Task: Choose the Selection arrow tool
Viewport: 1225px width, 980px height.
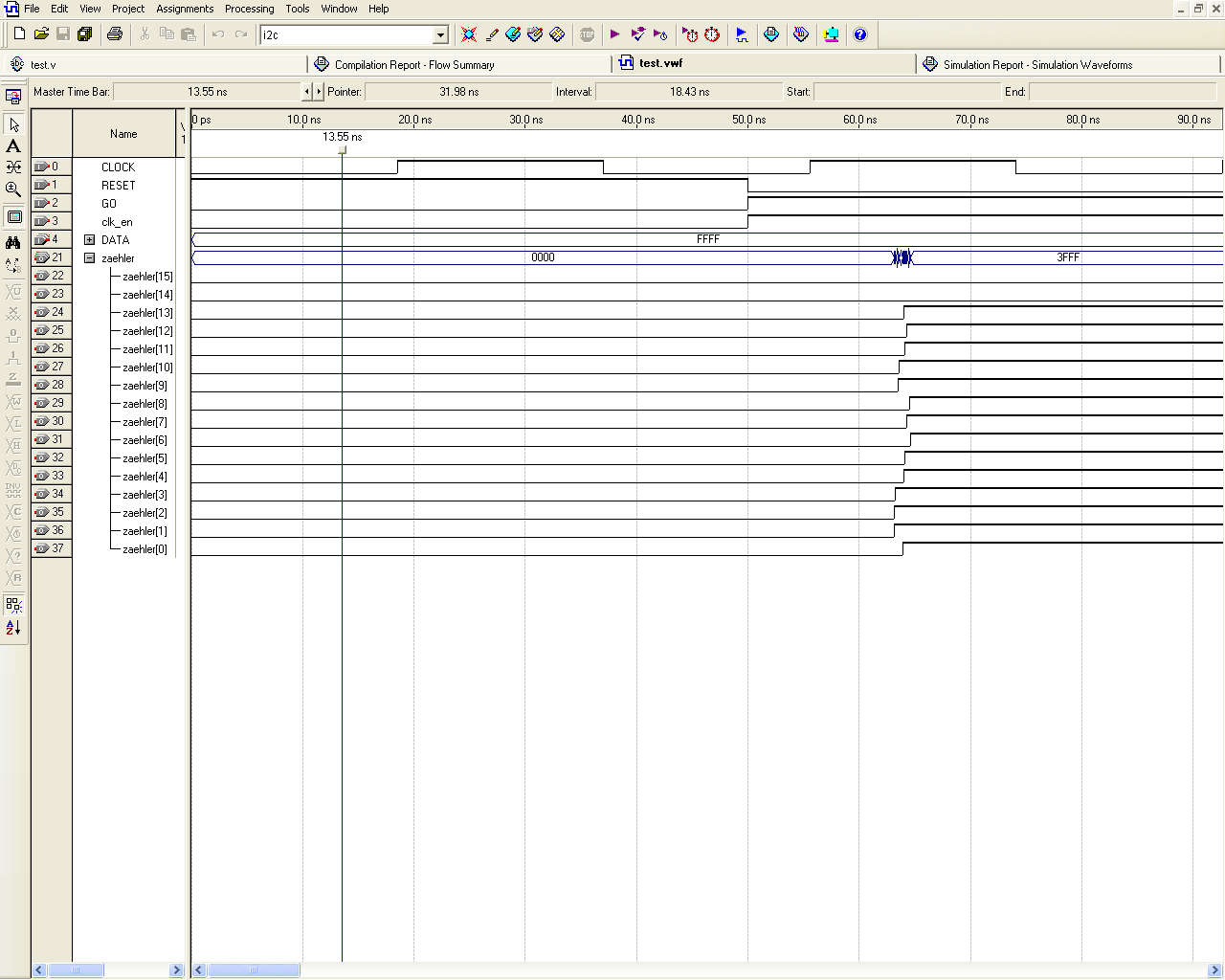Action: point(13,125)
